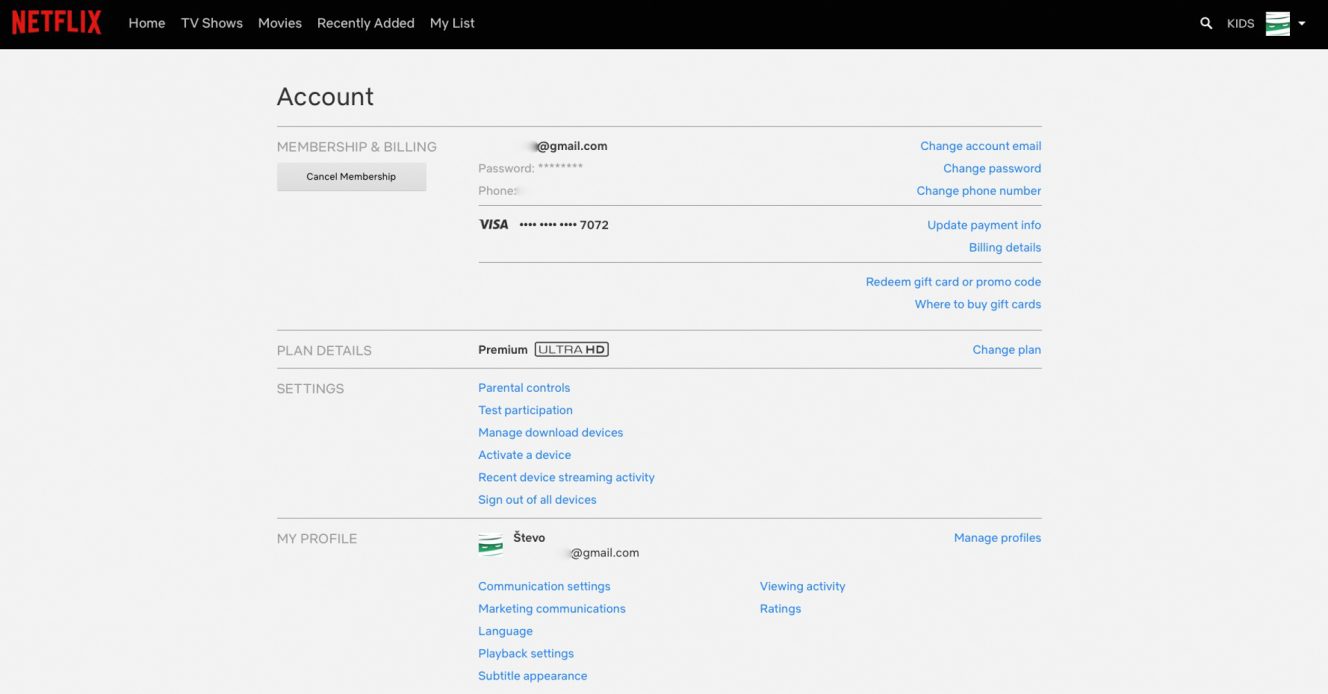Open Recently Added in the navigation
The height and width of the screenshot is (694, 1328).
coord(366,23)
